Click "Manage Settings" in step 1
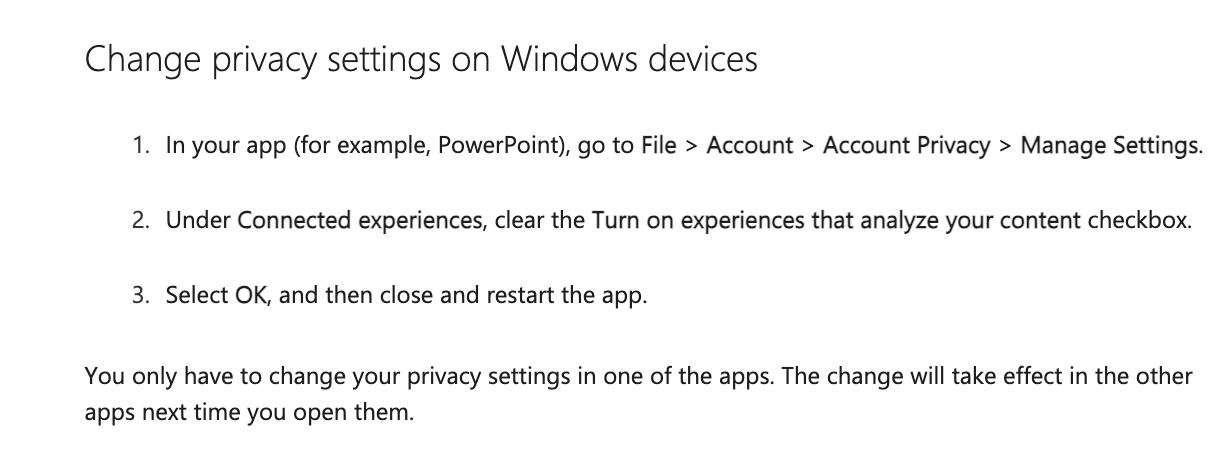This screenshot has width=1218, height=467. point(1108,146)
